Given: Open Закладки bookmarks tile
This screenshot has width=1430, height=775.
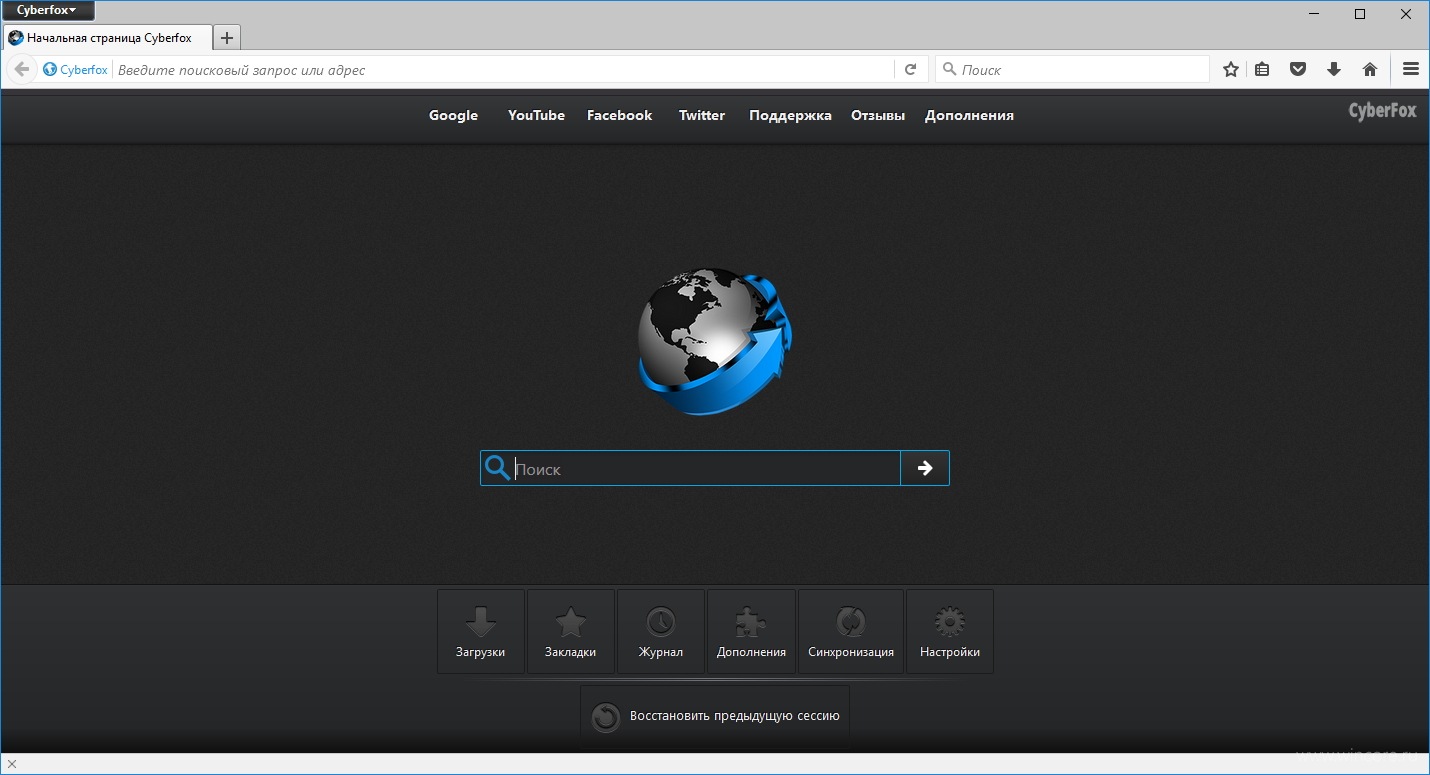Looking at the screenshot, I should (571, 631).
